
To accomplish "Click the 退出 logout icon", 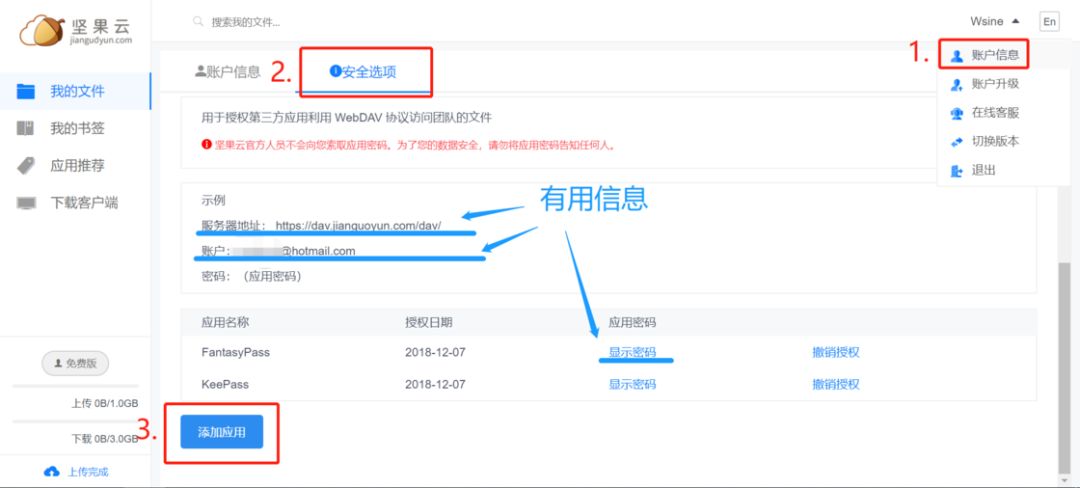I will click(957, 171).
